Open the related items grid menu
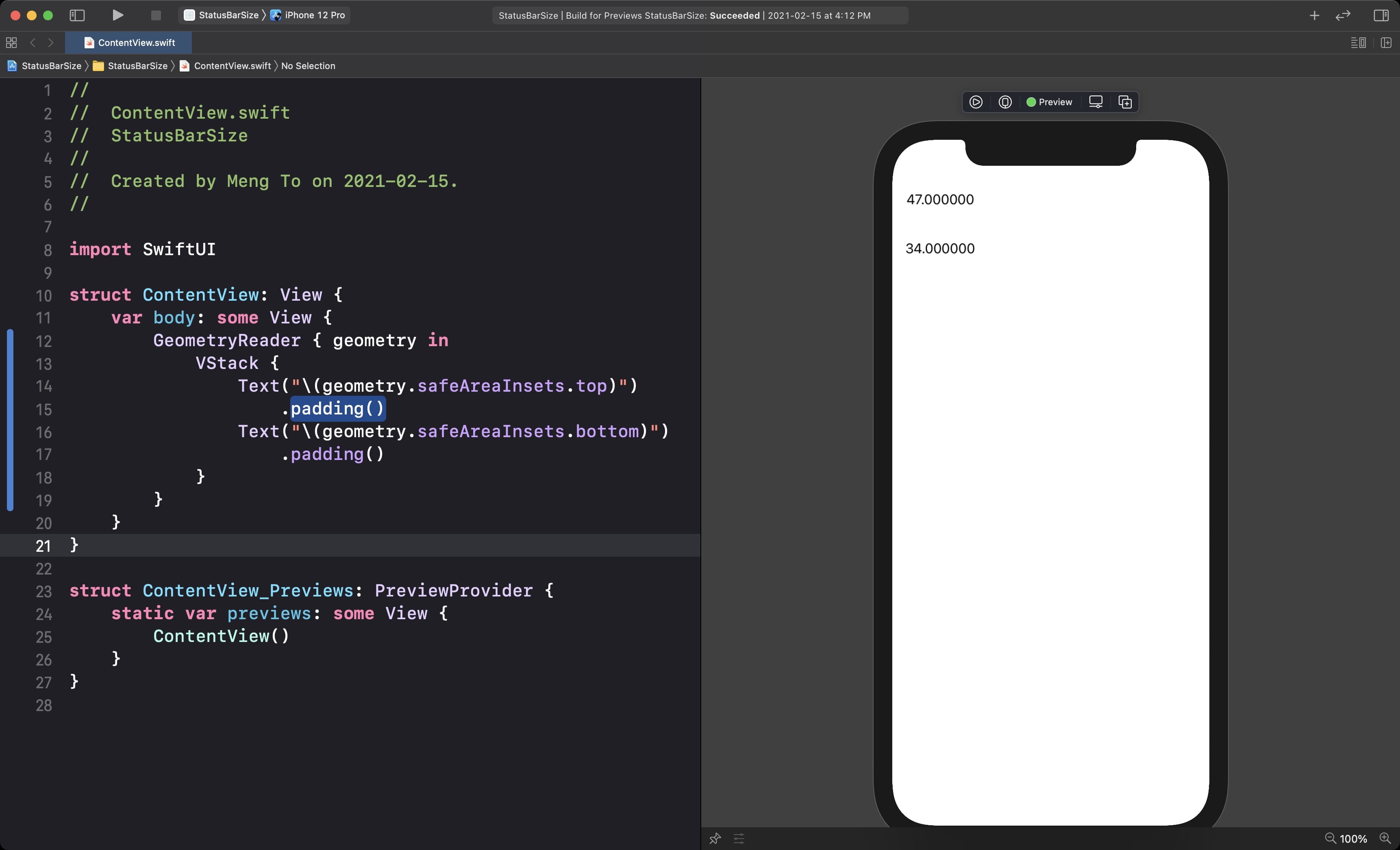The height and width of the screenshot is (850, 1400). pos(11,43)
